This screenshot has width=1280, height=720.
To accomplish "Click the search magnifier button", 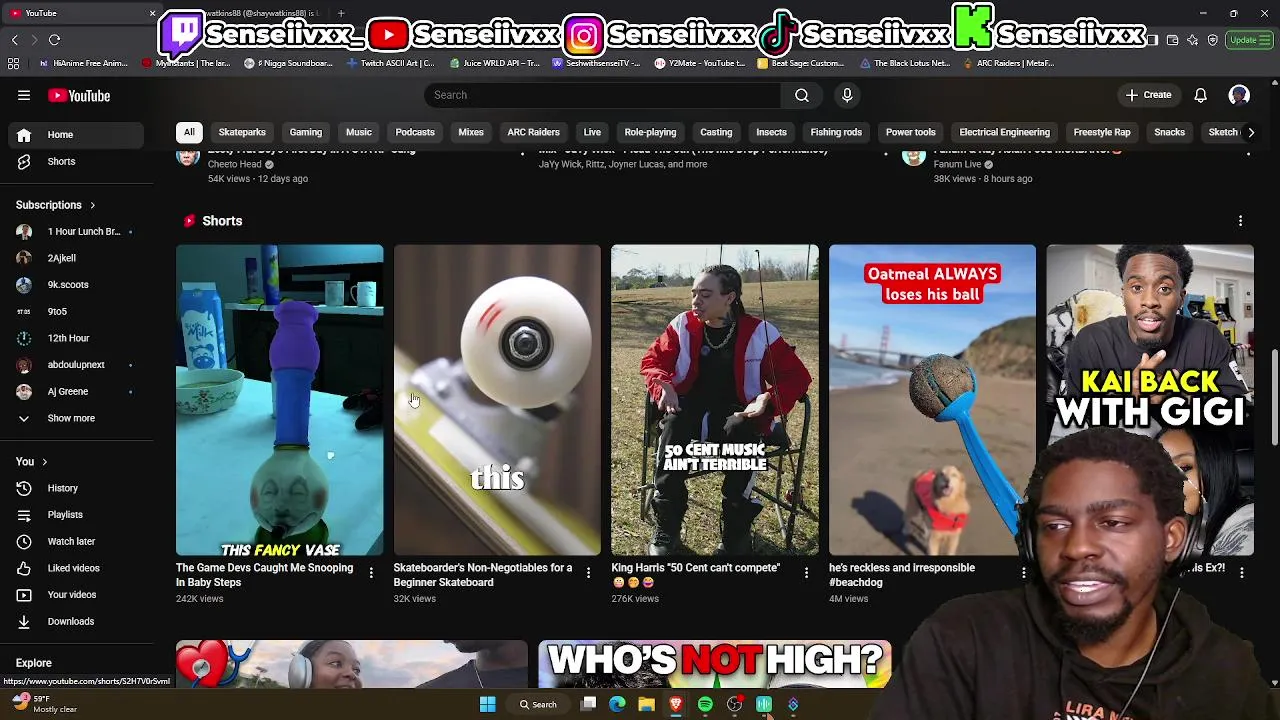I will 802,95.
